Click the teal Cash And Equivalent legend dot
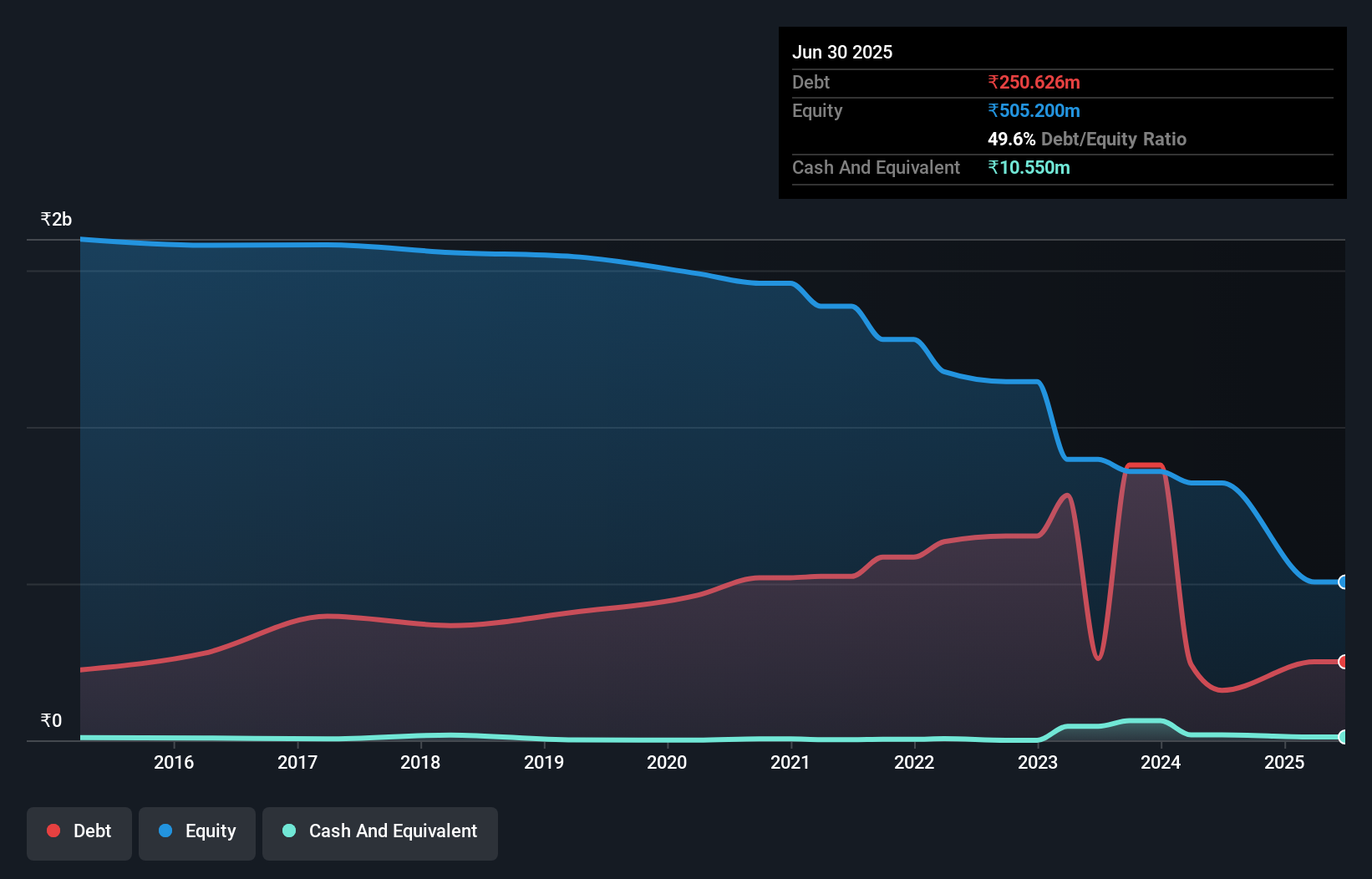 point(289,831)
